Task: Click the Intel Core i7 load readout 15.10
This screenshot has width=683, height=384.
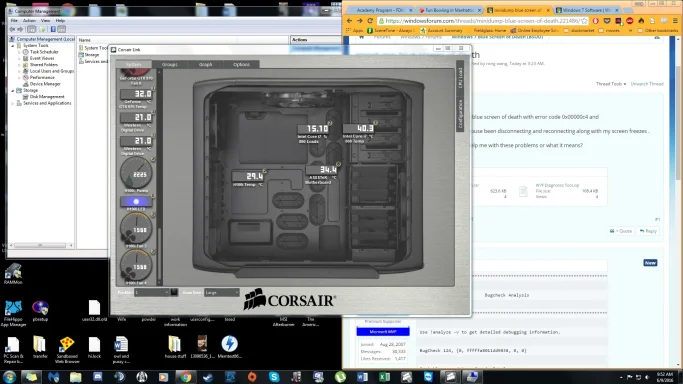Action: [x=314, y=129]
